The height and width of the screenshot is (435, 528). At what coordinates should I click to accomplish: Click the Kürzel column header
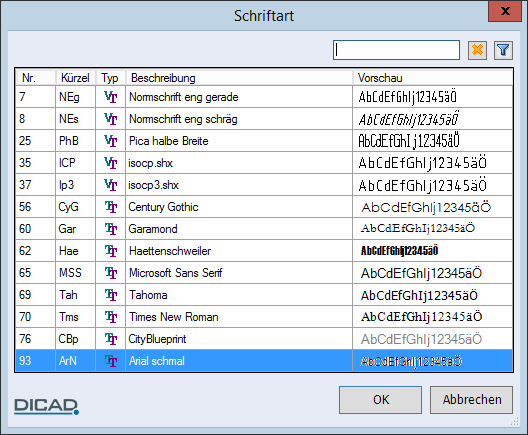click(x=75, y=78)
